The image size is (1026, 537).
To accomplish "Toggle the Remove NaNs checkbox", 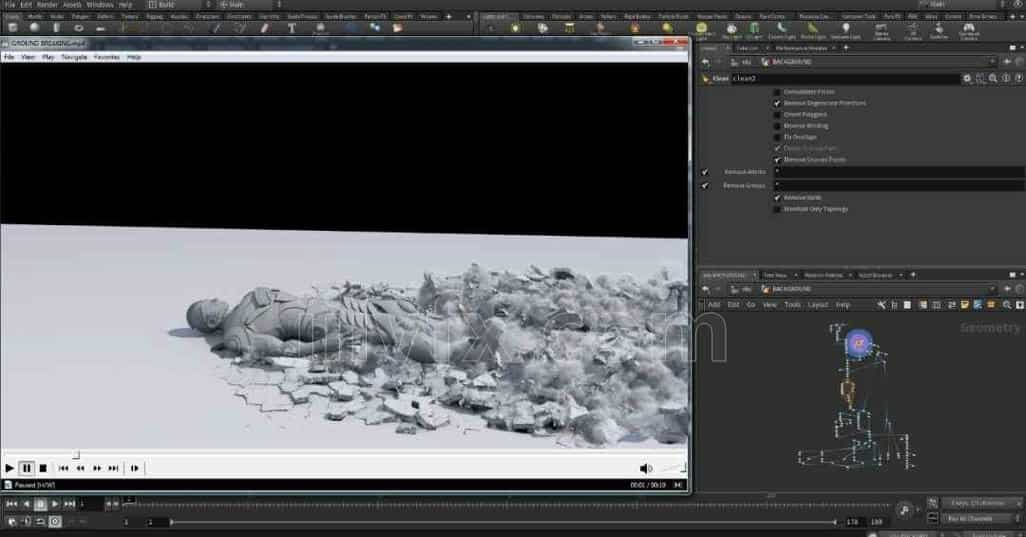I will pyautogui.click(x=777, y=198).
